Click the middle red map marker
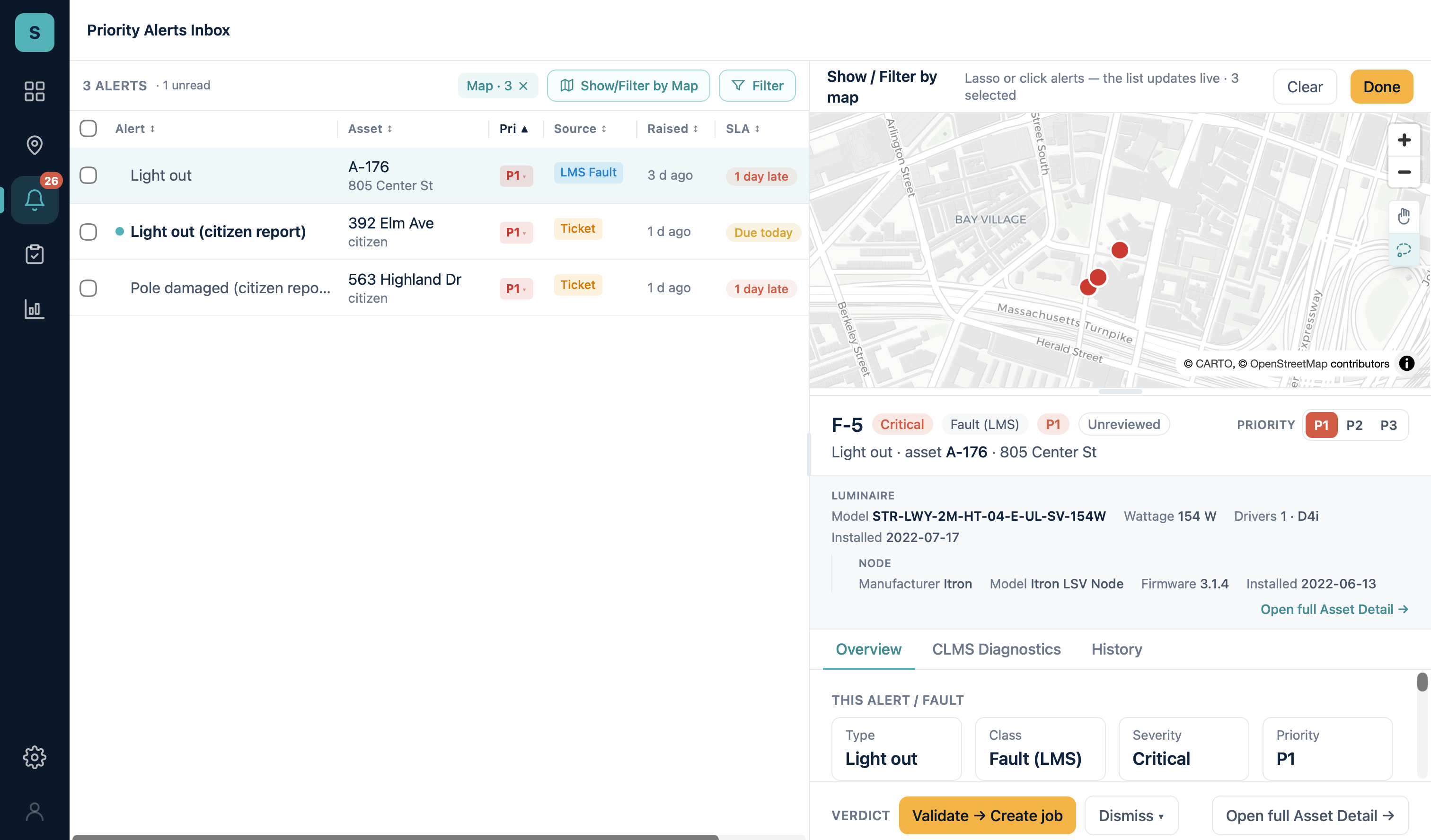 (1098, 277)
